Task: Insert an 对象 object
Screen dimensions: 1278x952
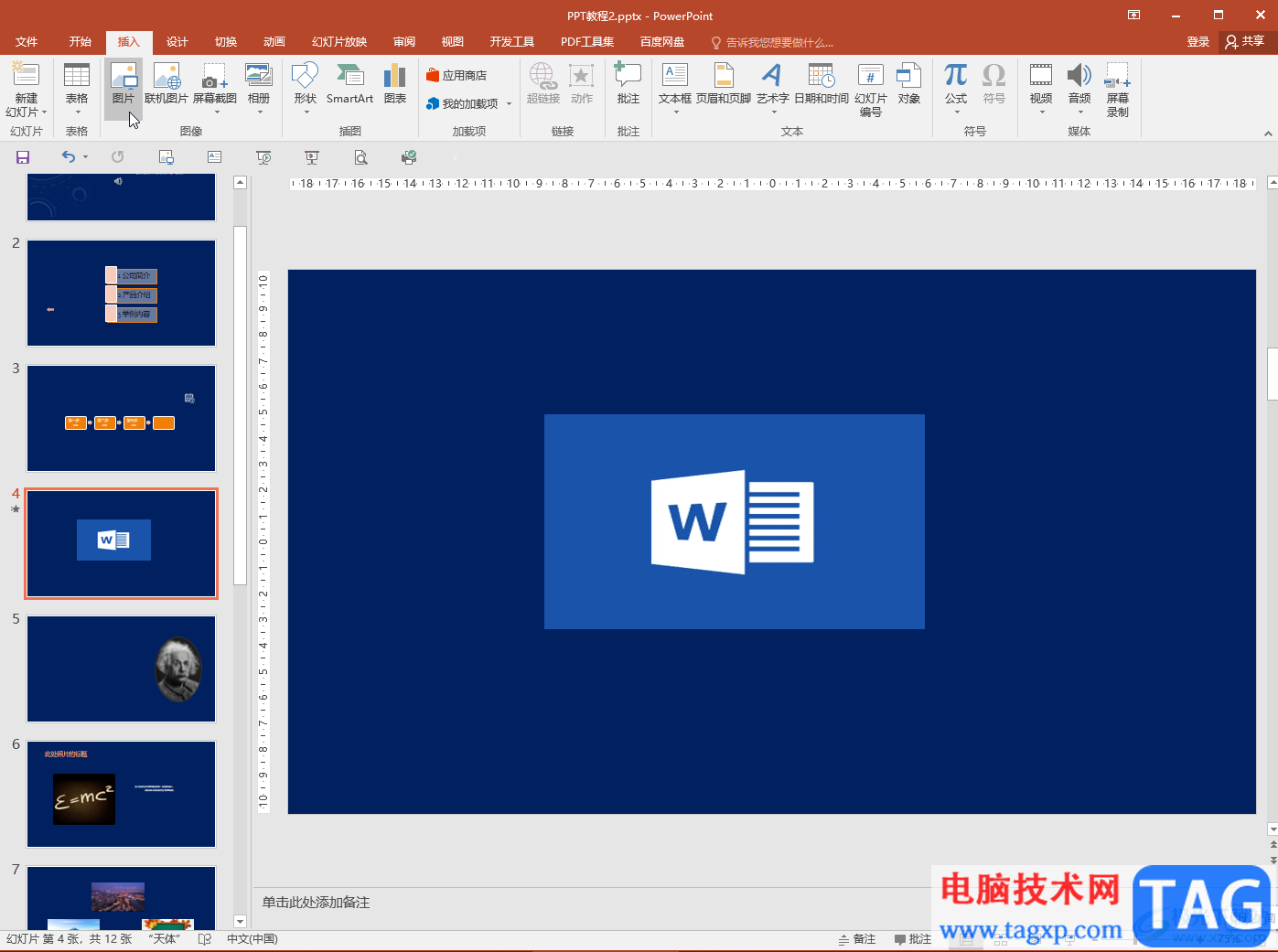Action: [909, 84]
